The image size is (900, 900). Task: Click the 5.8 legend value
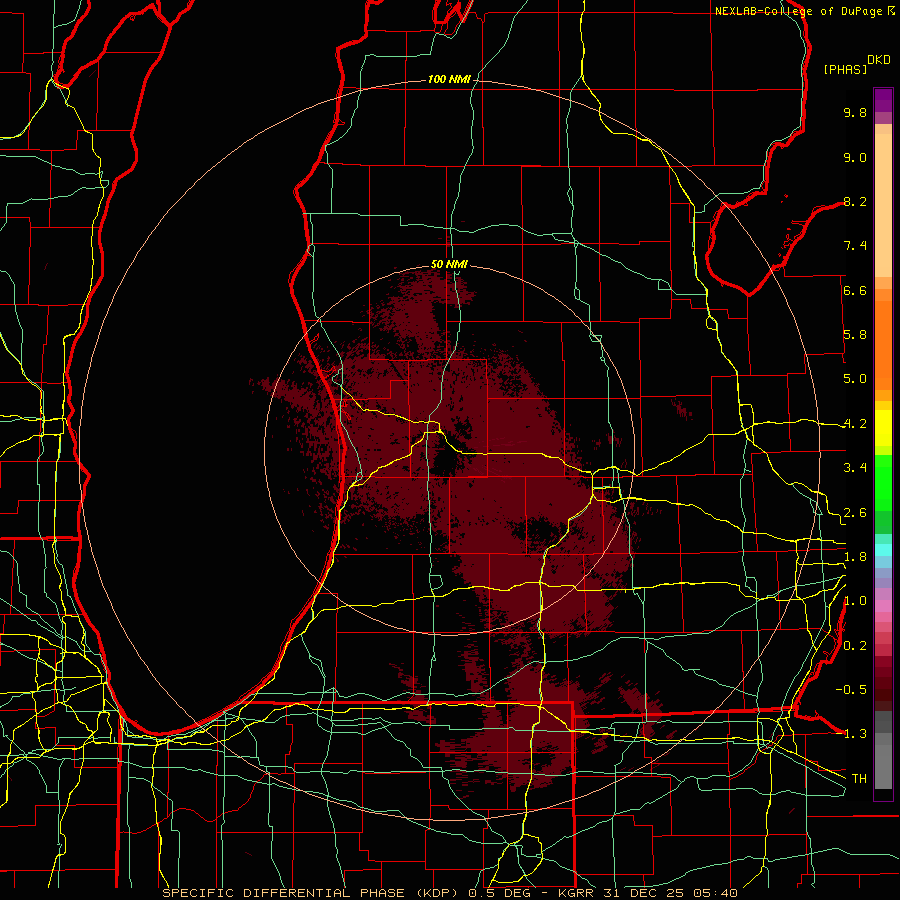tap(855, 335)
